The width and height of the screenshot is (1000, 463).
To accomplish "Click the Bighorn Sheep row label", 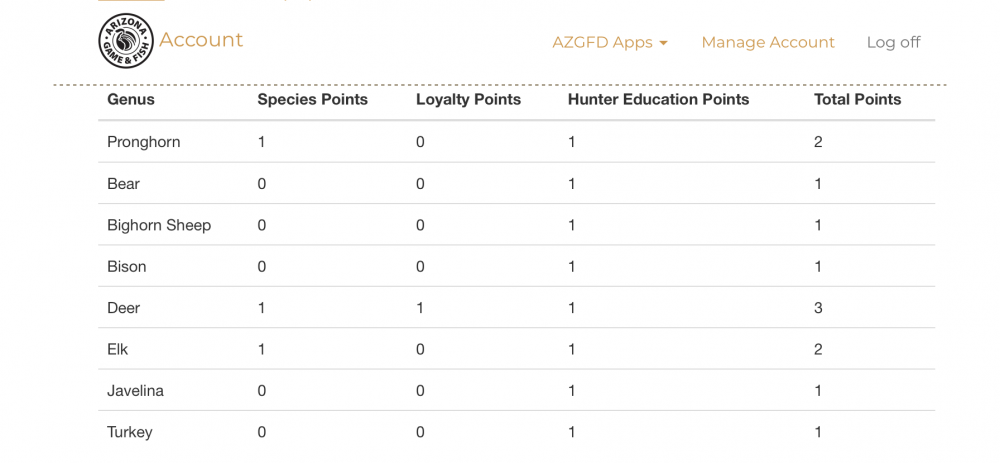I will coord(159,225).
